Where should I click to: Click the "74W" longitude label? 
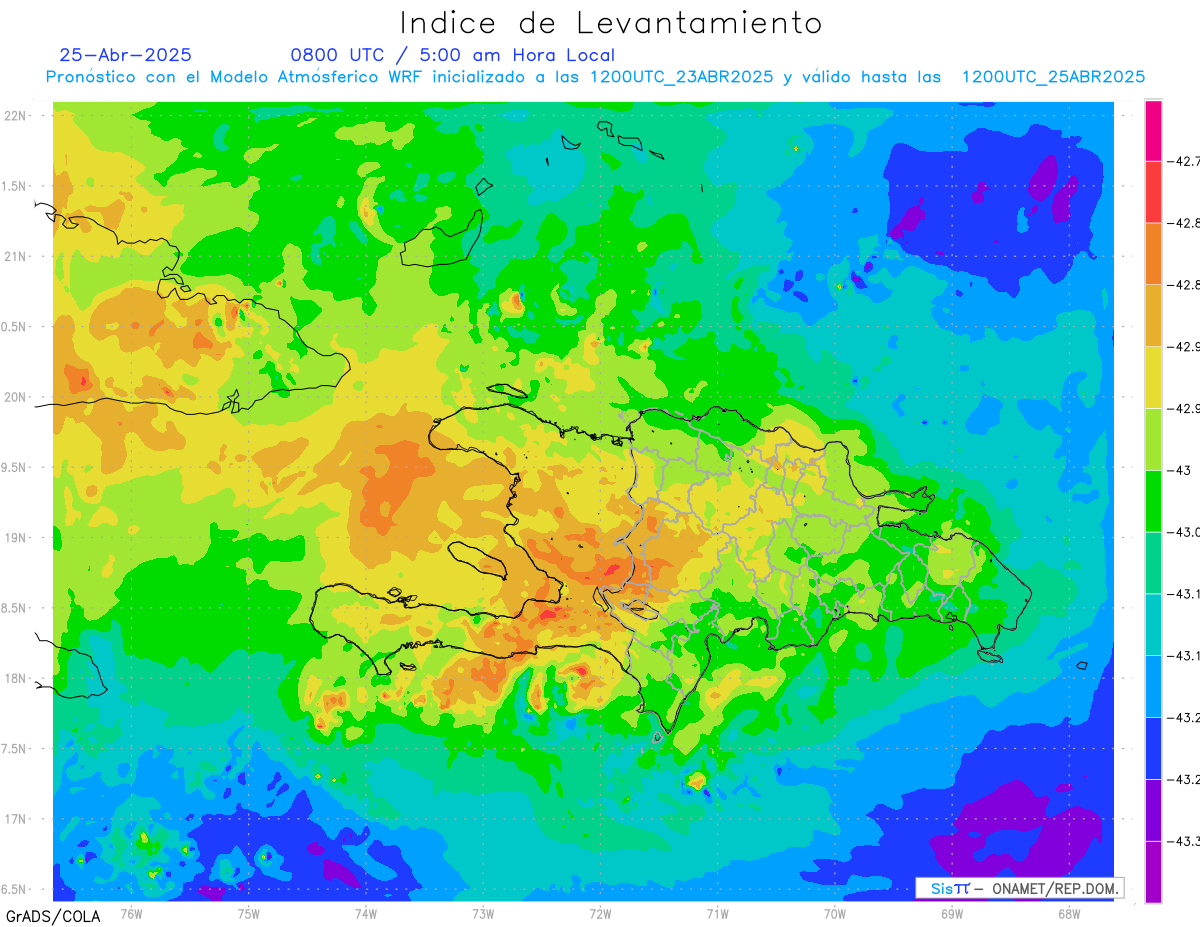coord(366,913)
